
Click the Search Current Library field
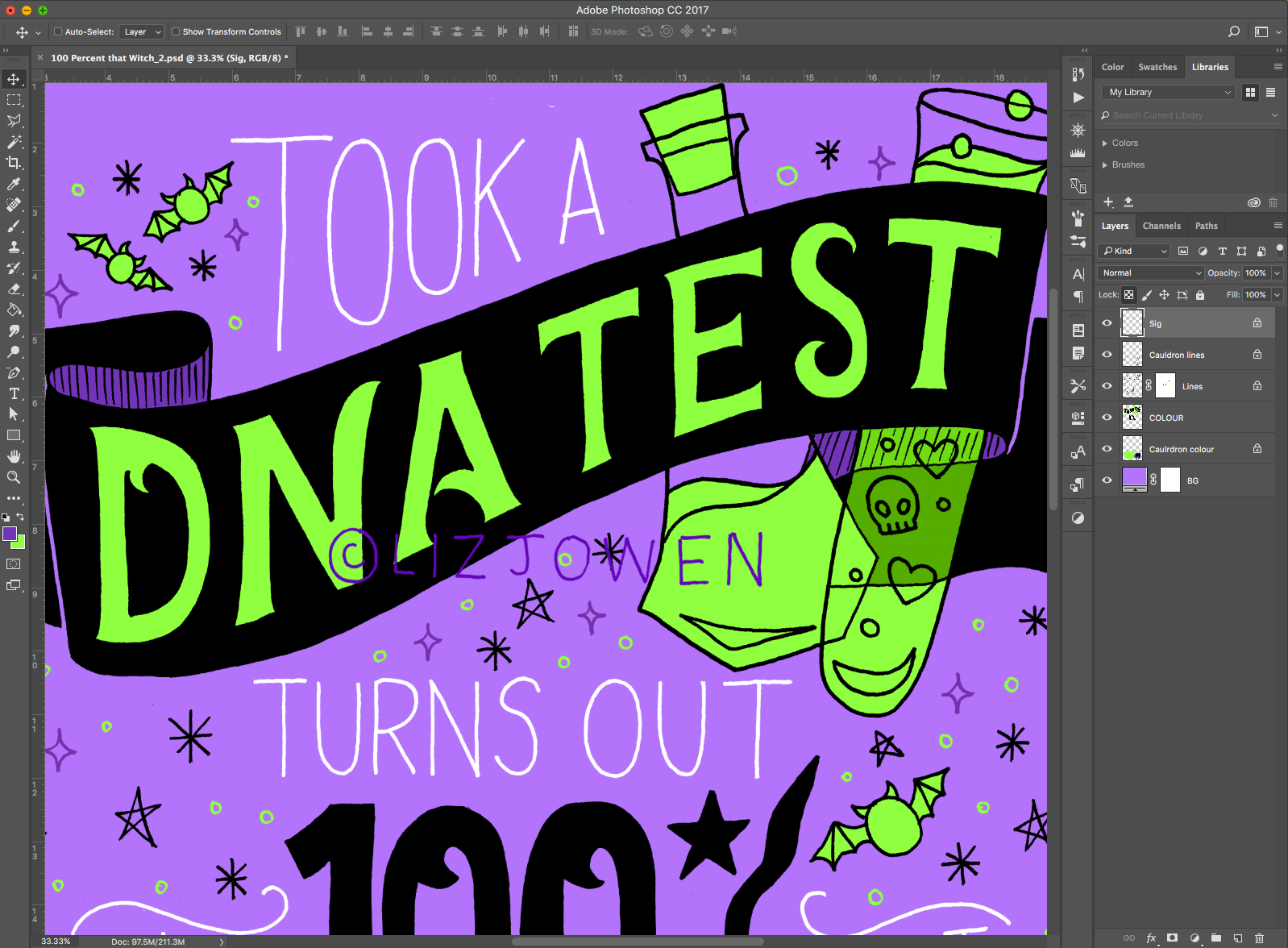coord(1190,115)
